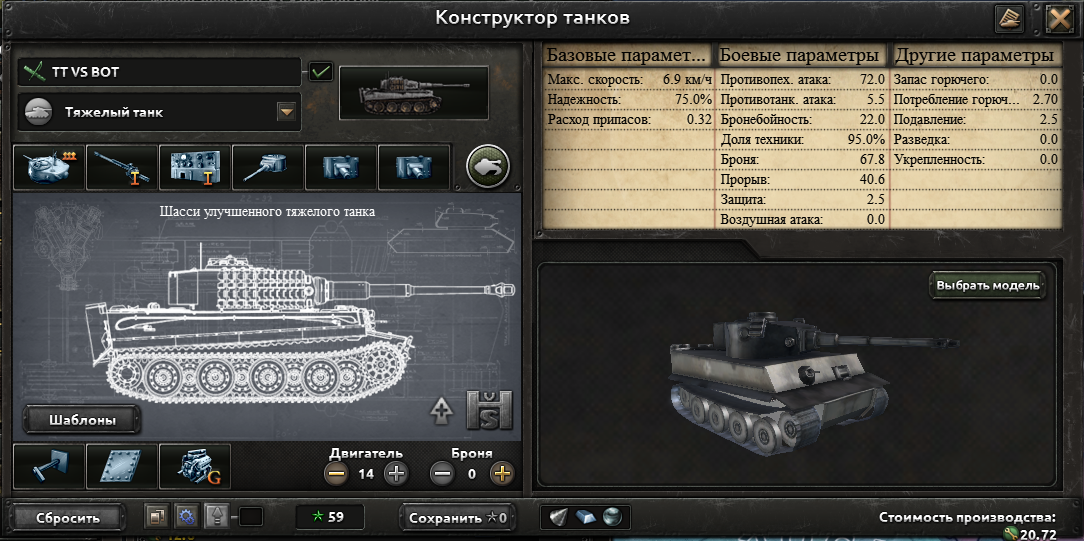Click the TT VS BOT name field
Image resolution: width=1084 pixels, height=541 pixels.
(x=160, y=72)
